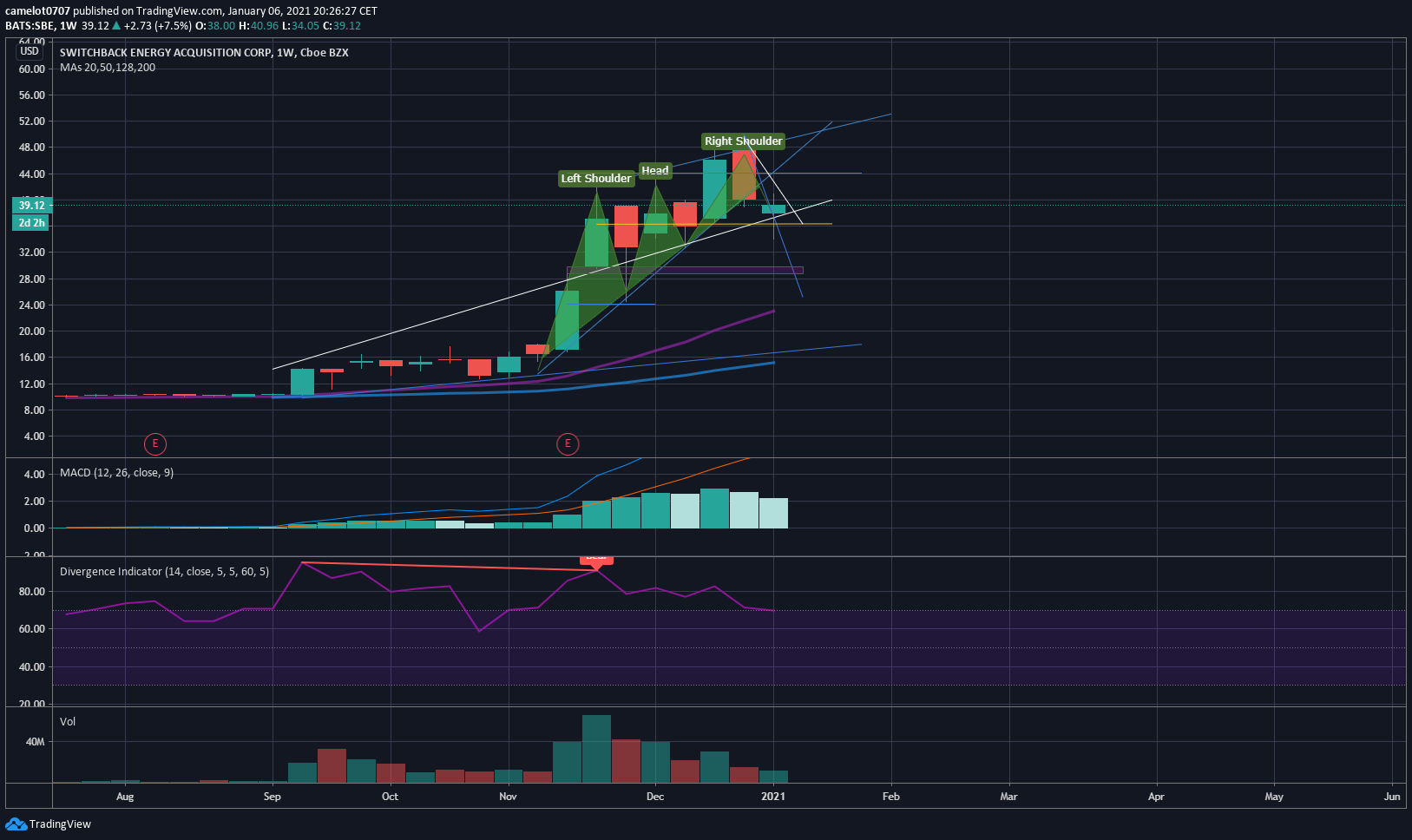Click the purple support zone rectangle
The height and width of the screenshot is (840, 1412).
click(685, 271)
